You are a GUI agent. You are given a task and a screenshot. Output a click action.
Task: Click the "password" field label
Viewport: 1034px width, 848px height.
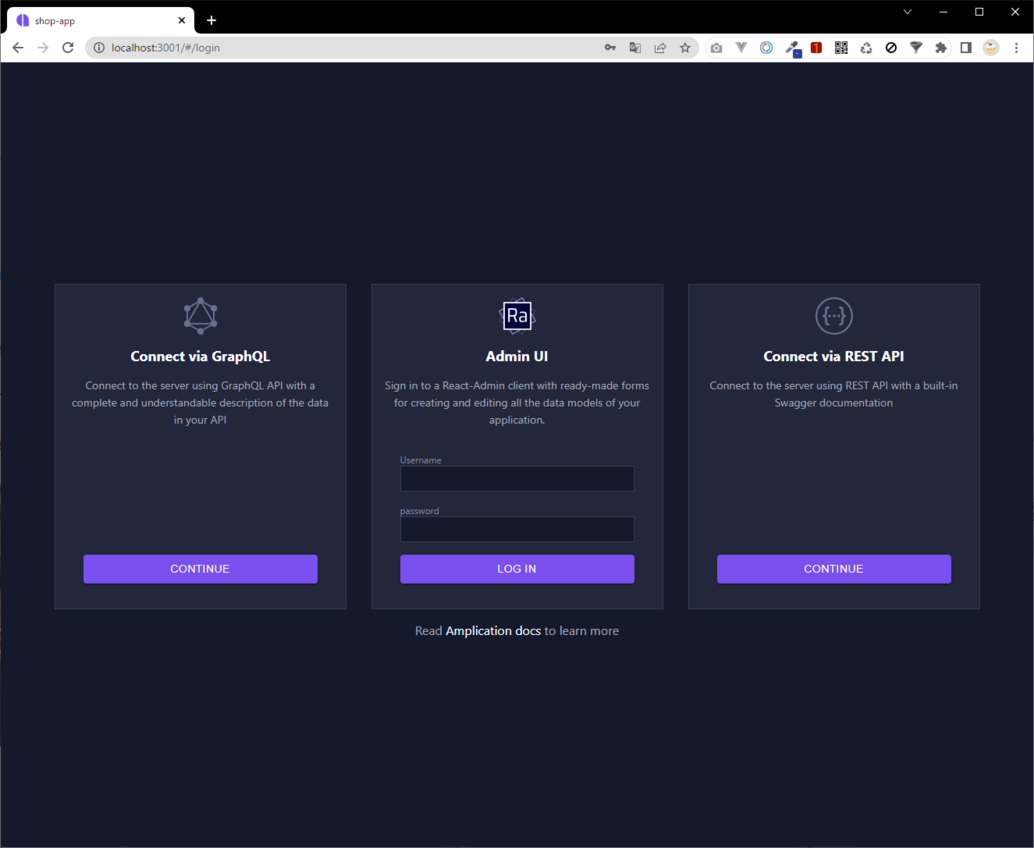(x=419, y=511)
